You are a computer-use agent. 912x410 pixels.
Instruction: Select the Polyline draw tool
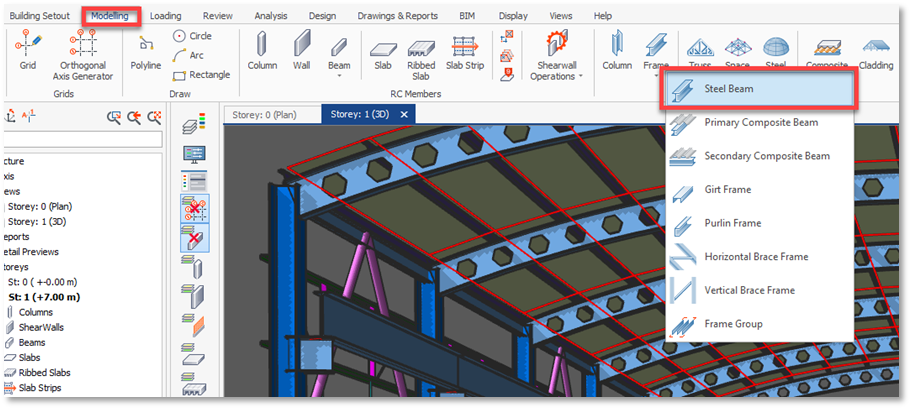(x=146, y=50)
